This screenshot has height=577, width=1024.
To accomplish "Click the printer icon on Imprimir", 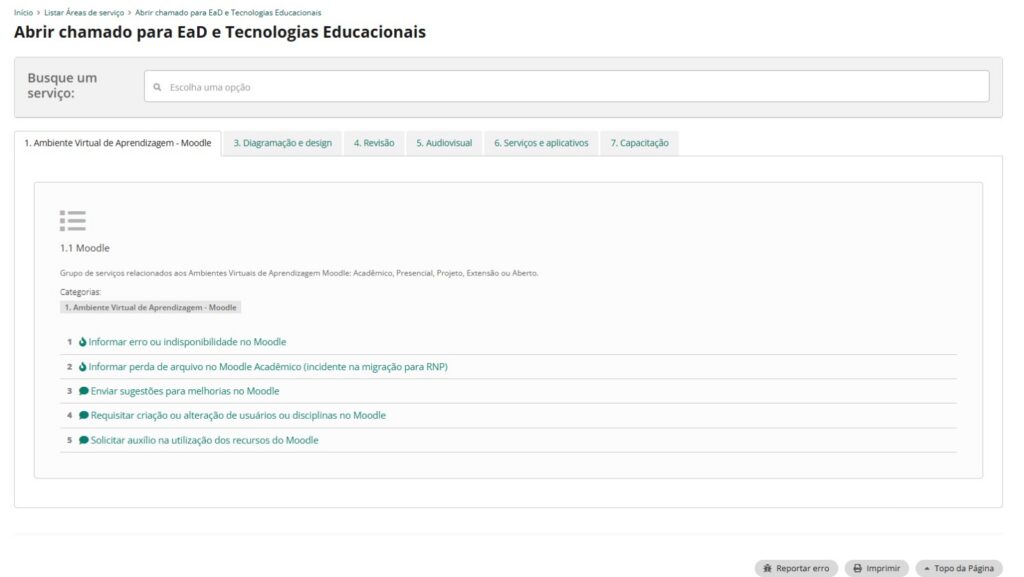I will [857, 568].
